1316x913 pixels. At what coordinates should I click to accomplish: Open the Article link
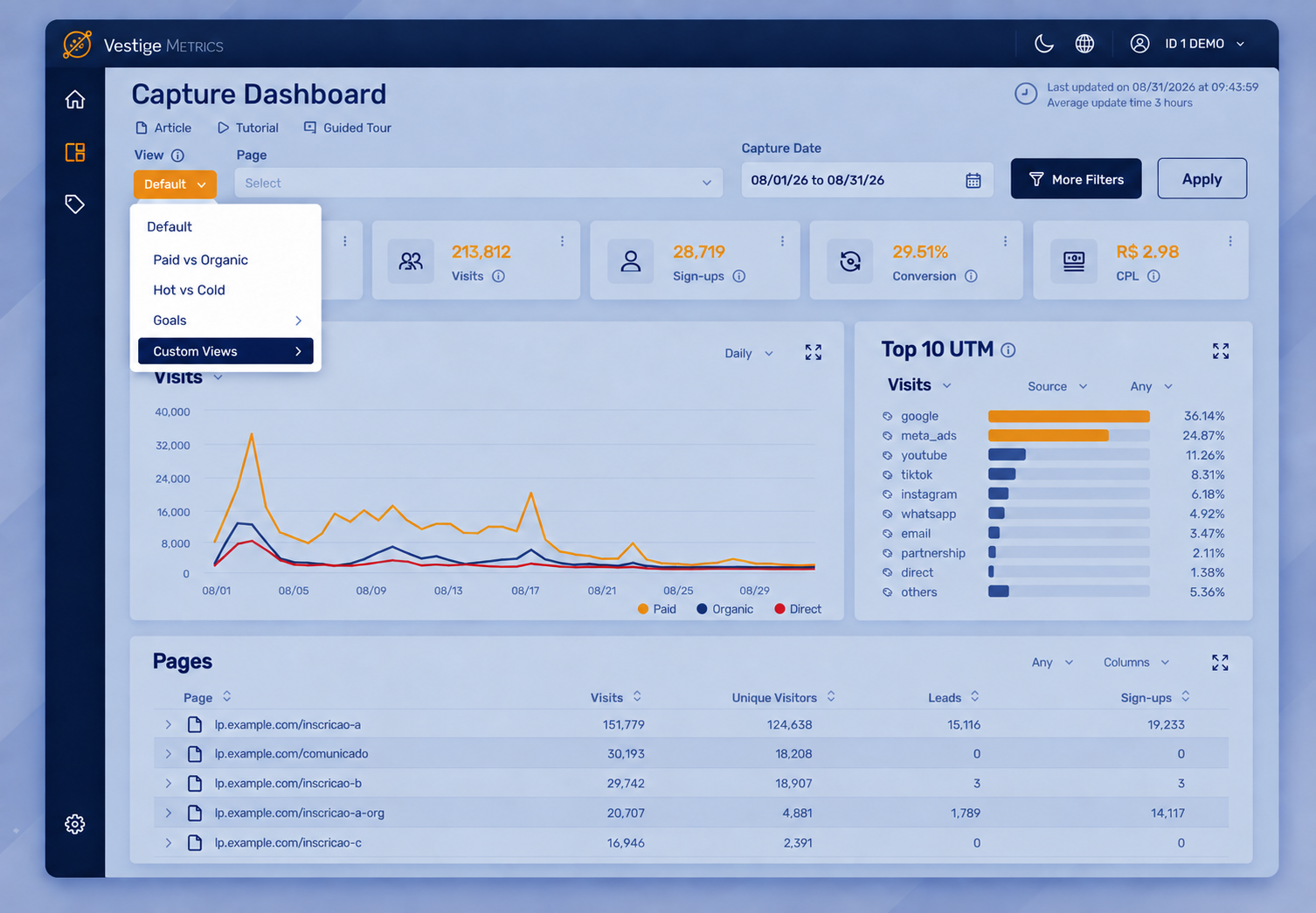pyautogui.click(x=163, y=128)
